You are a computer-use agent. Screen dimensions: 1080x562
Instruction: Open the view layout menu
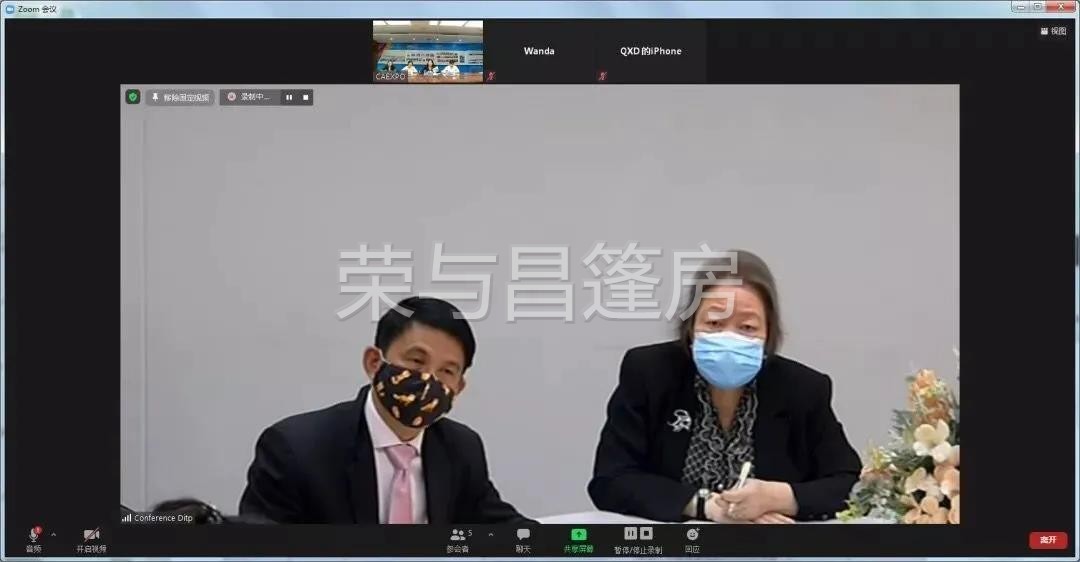[1053, 31]
